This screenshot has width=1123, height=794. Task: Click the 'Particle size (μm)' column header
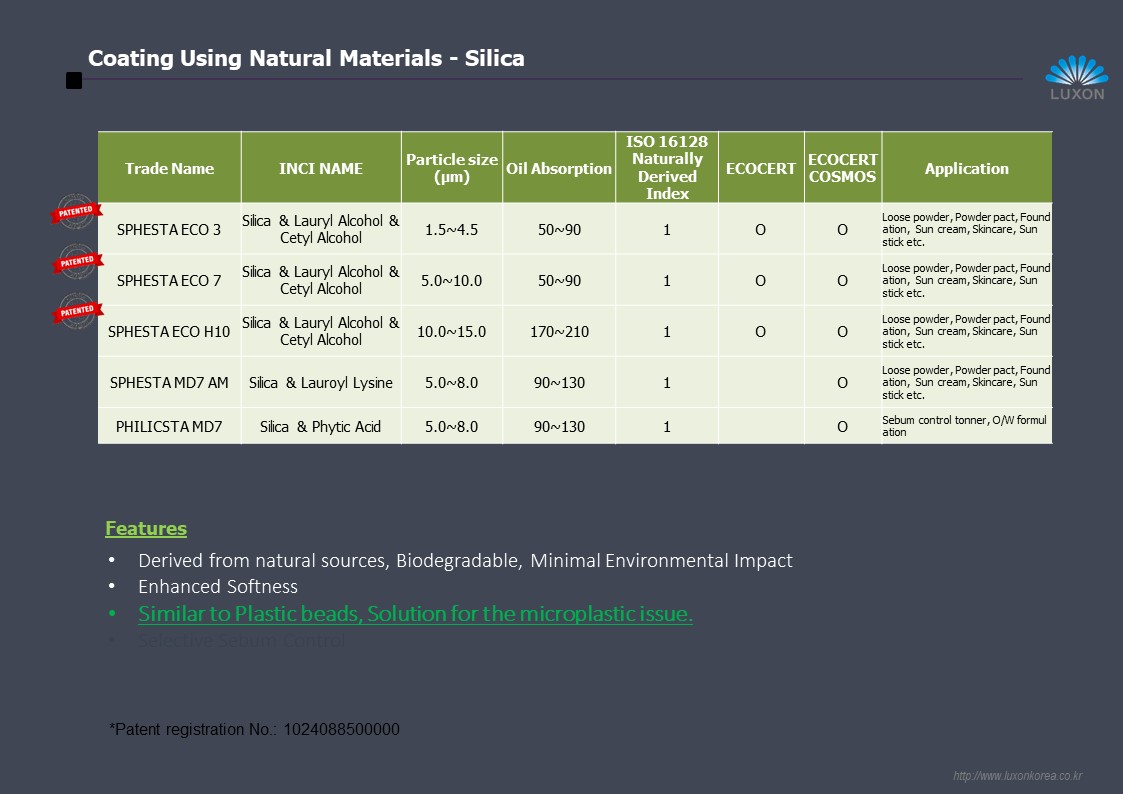(452, 168)
